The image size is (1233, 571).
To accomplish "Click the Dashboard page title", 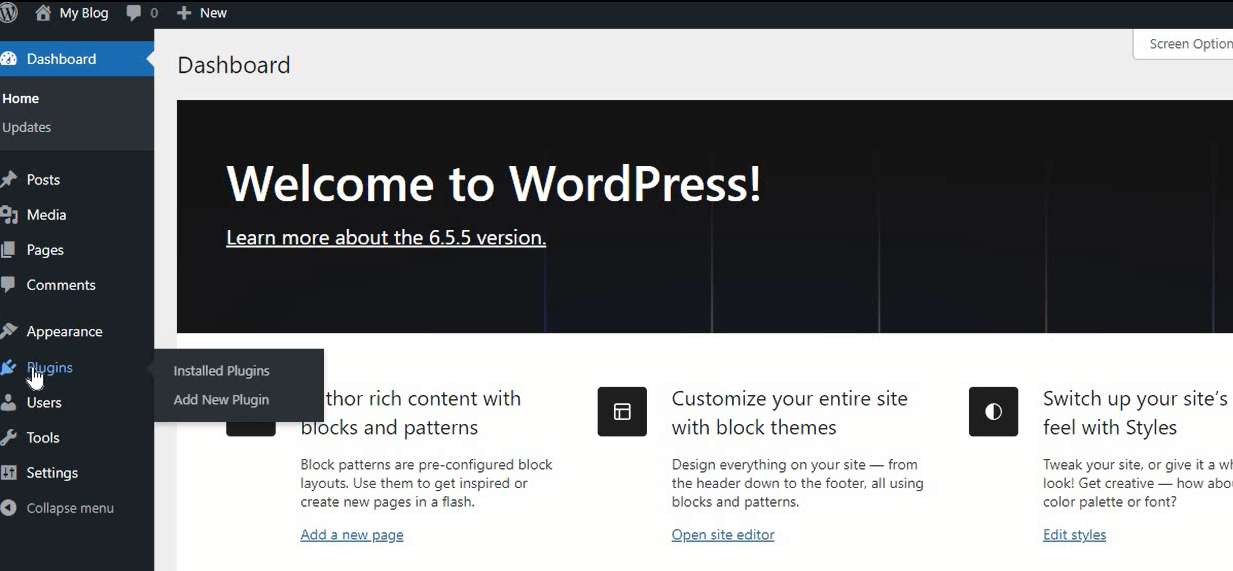I will [x=234, y=65].
